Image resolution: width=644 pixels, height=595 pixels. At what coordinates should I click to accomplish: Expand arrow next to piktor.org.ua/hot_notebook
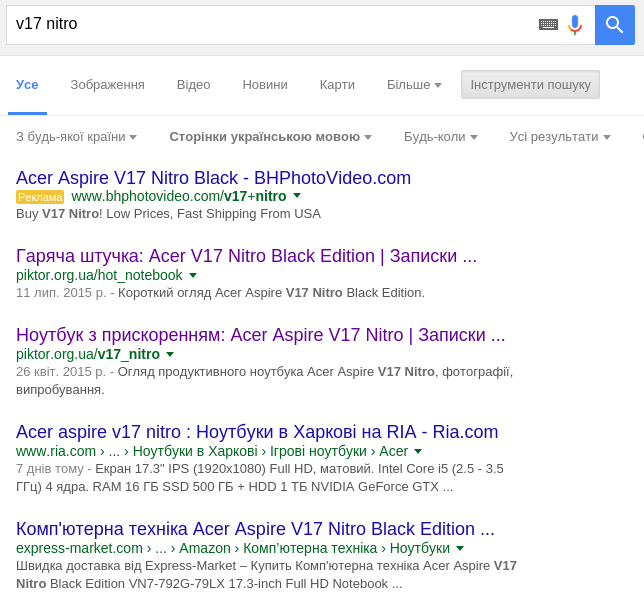click(193, 275)
